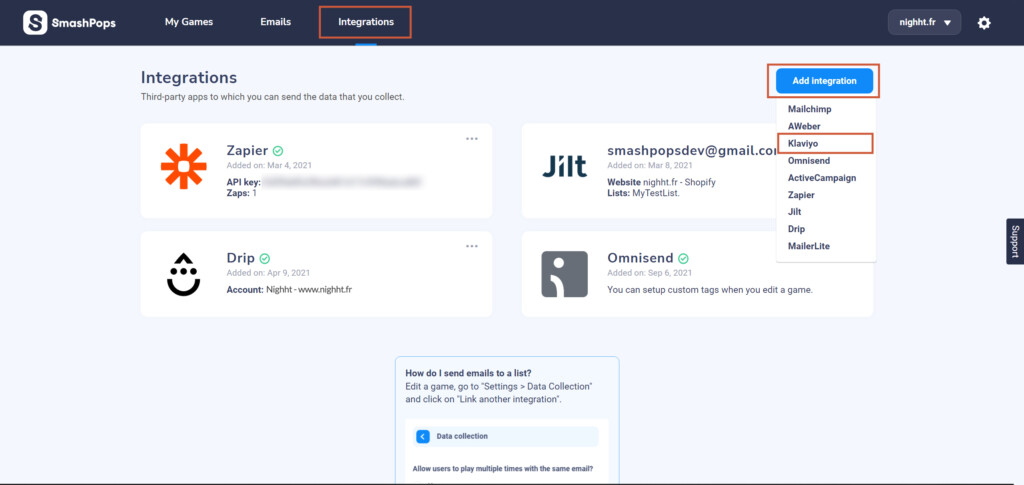The image size is (1024, 485).
Task: Click 'Account: Nighht - www.nighht.fr' text
Action: click(289, 289)
